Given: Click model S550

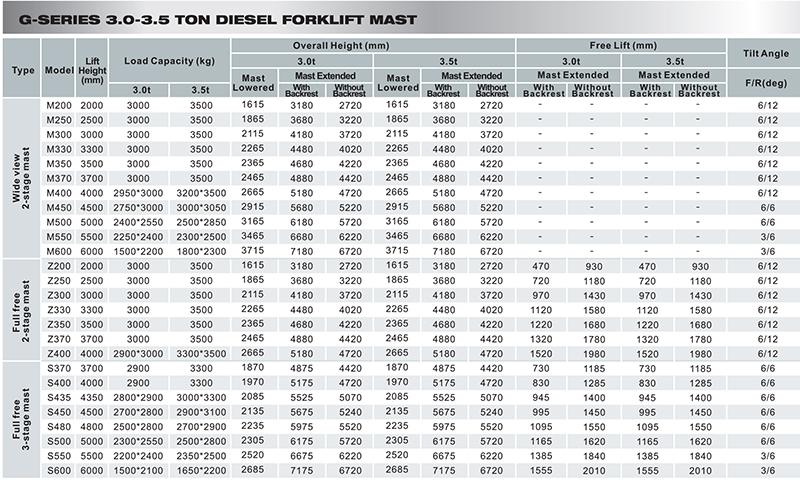Looking at the screenshot, I should click(x=59, y=457).
